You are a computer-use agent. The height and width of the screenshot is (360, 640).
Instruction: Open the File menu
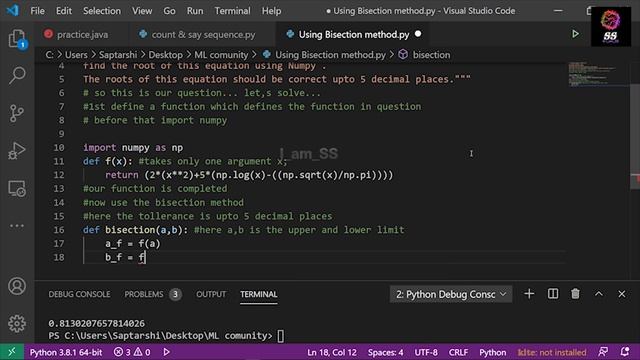click(38, 11)
